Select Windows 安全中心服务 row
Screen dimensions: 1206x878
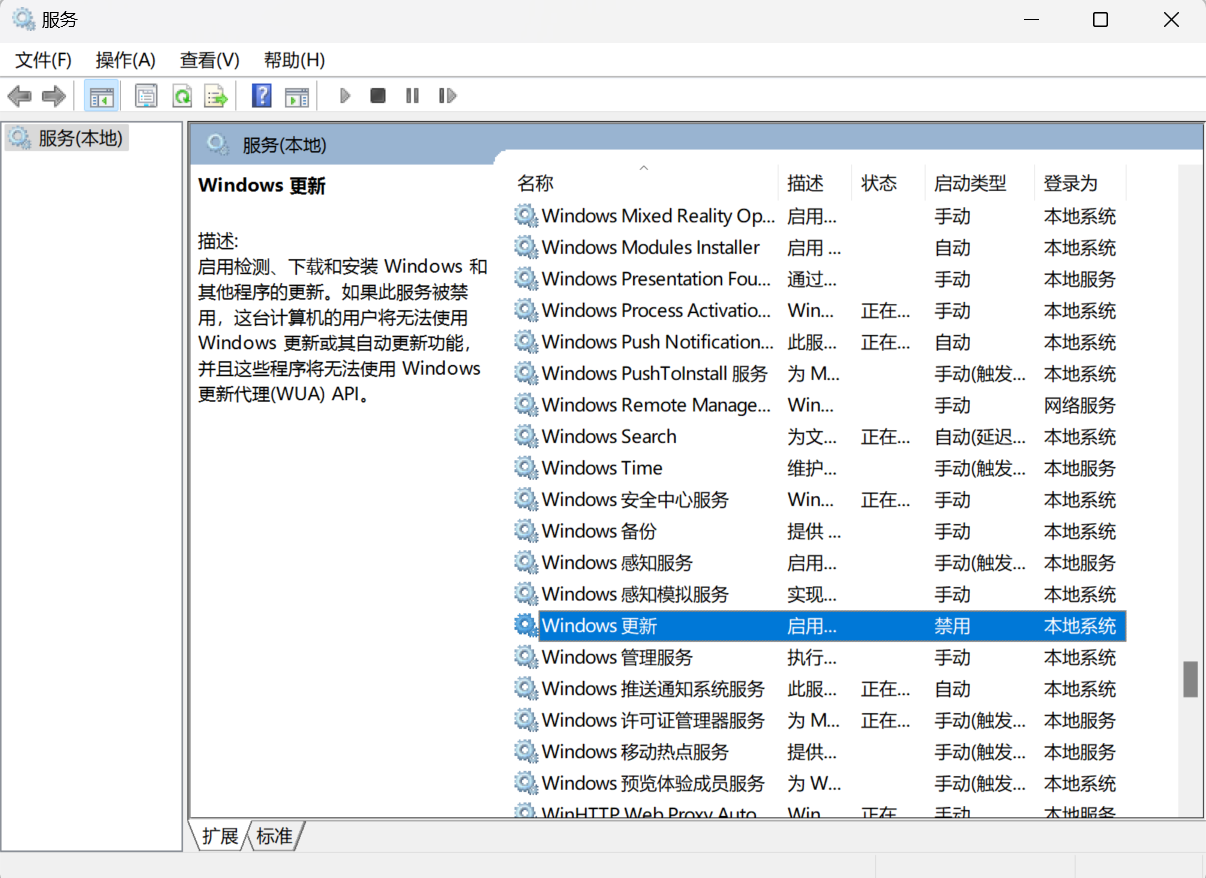tap(819, 499)
